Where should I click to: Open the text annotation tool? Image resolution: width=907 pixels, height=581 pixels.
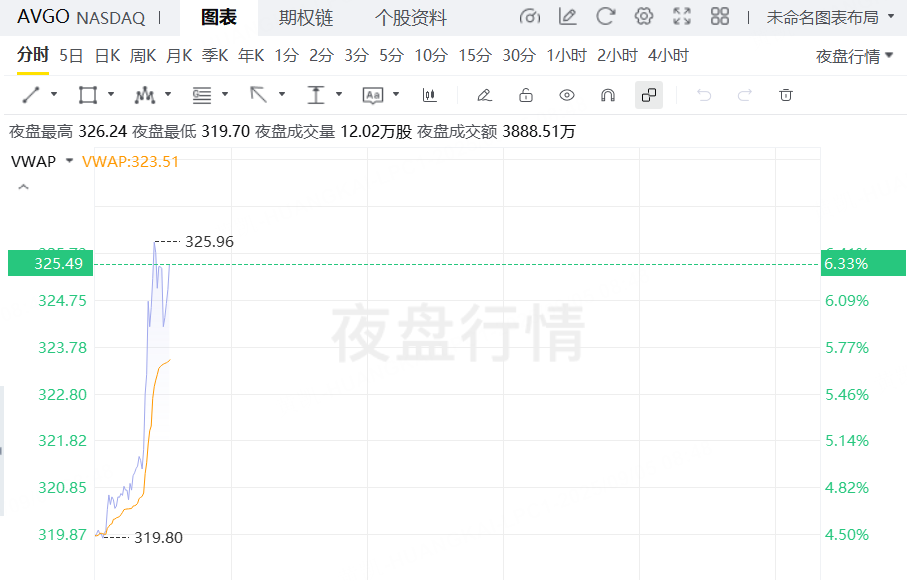click(373, 95)
